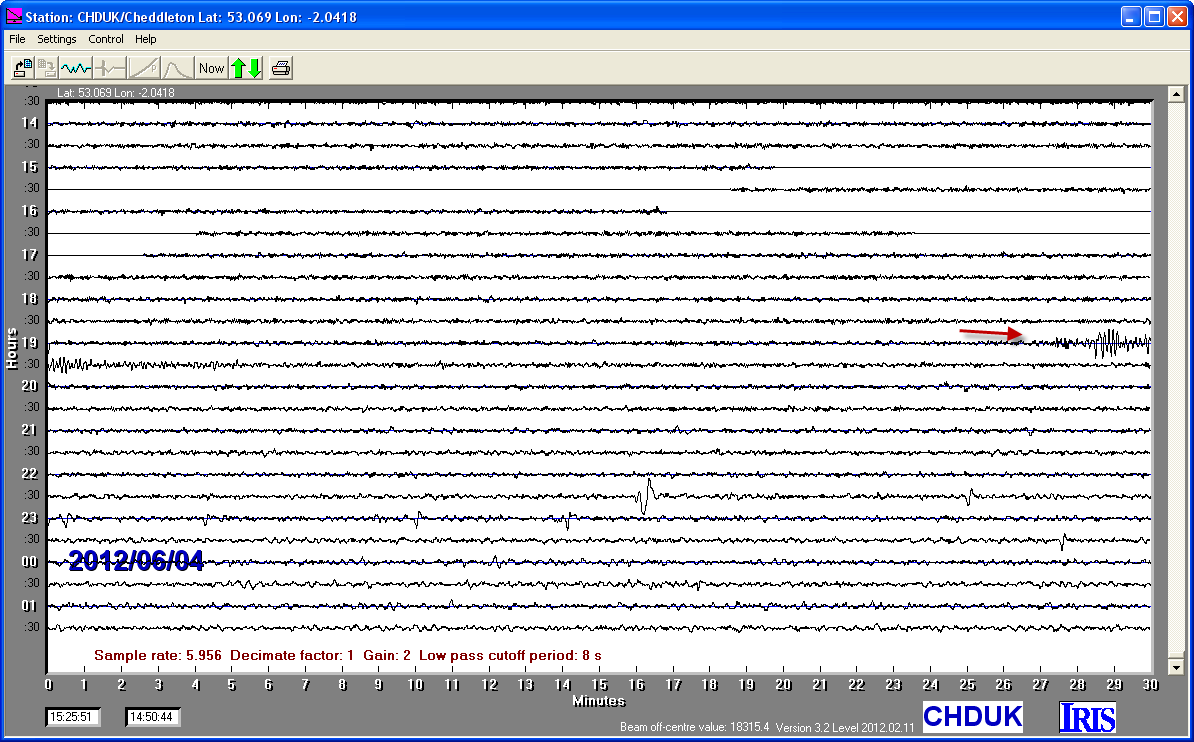Click minute label 5 on axis
The image size is (1194, 742).
[x=231, y=685]
